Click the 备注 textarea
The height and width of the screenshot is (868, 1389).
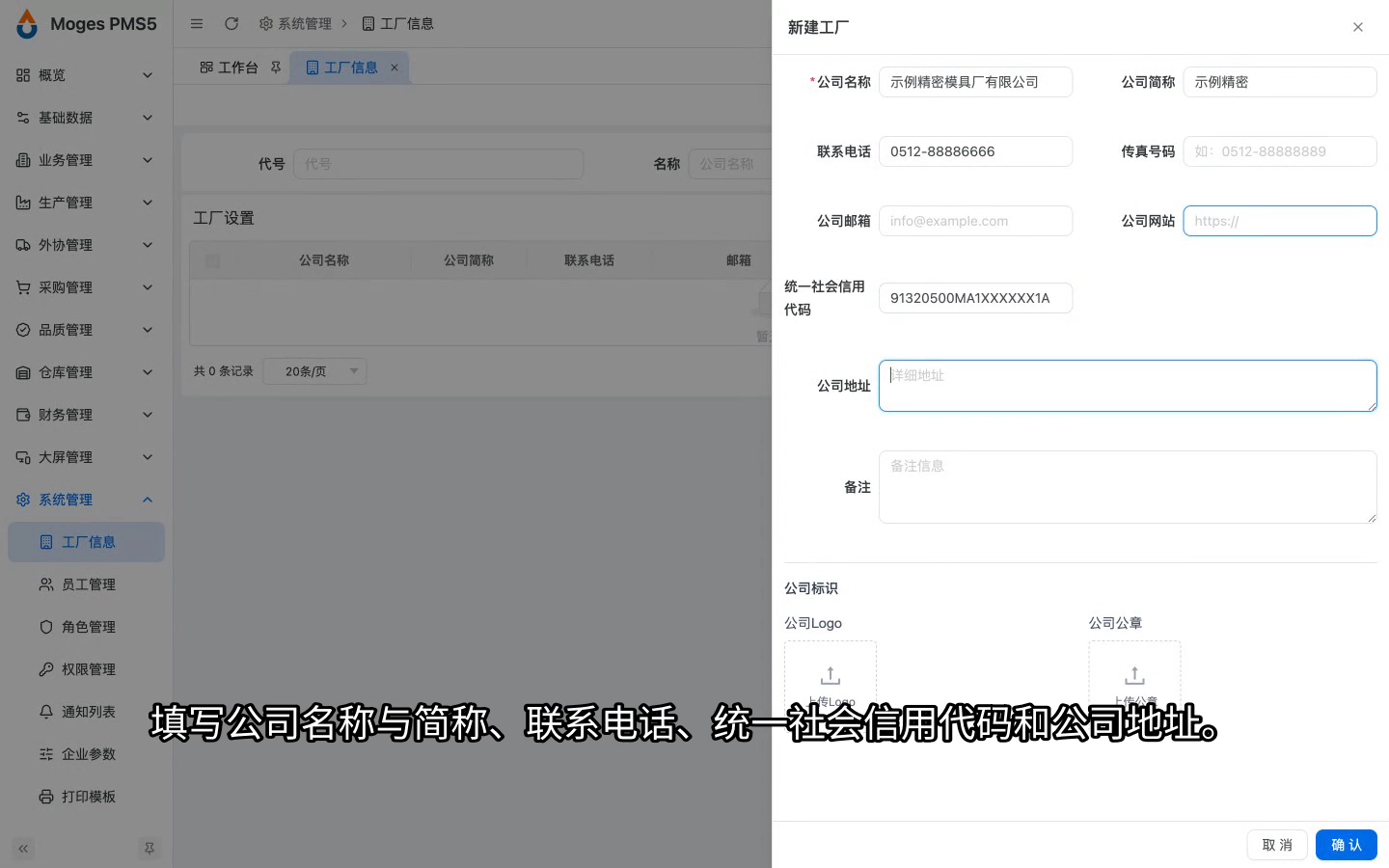pos(1128,487)
